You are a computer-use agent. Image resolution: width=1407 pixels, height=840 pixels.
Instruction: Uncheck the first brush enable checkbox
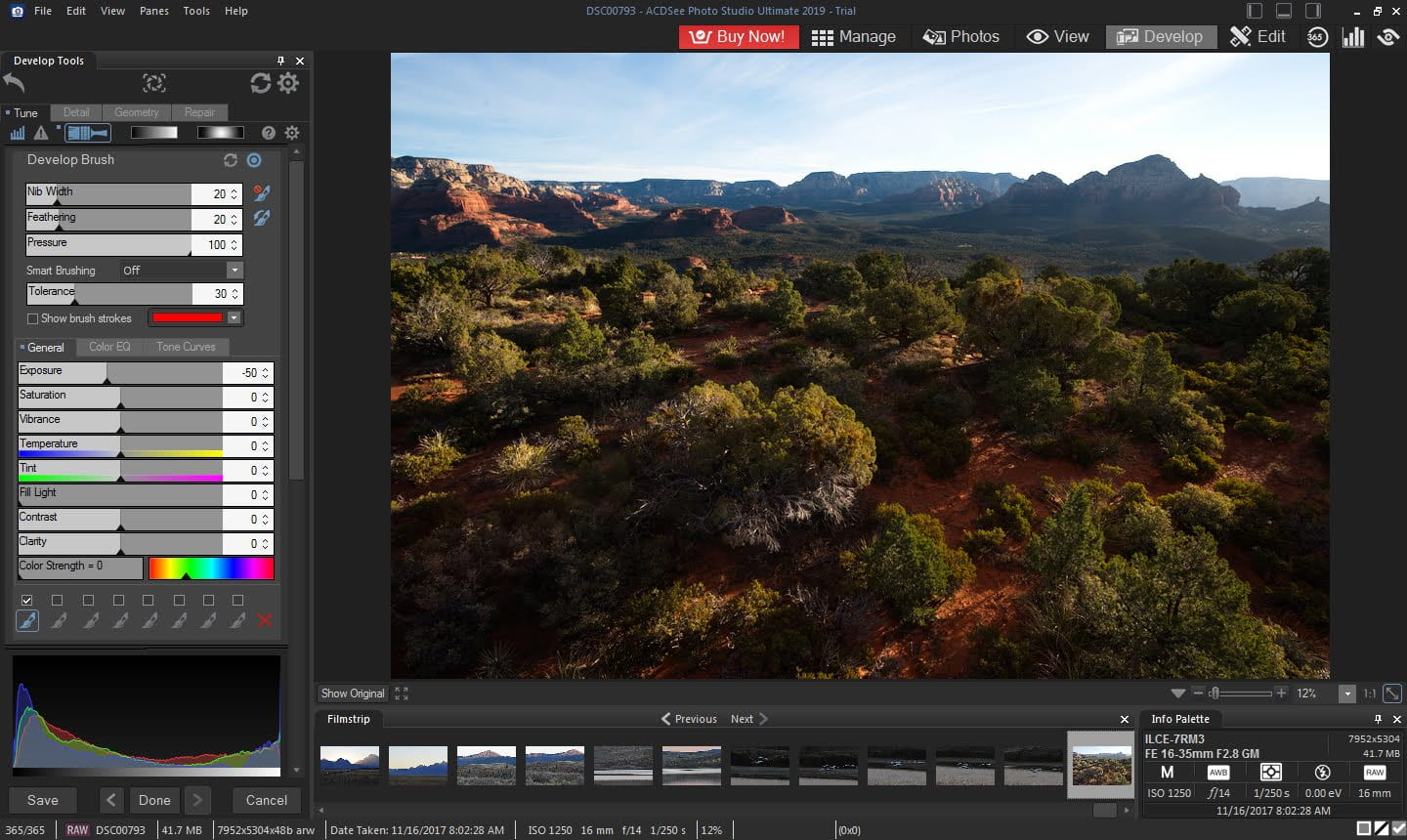click(x=26, y=600)
